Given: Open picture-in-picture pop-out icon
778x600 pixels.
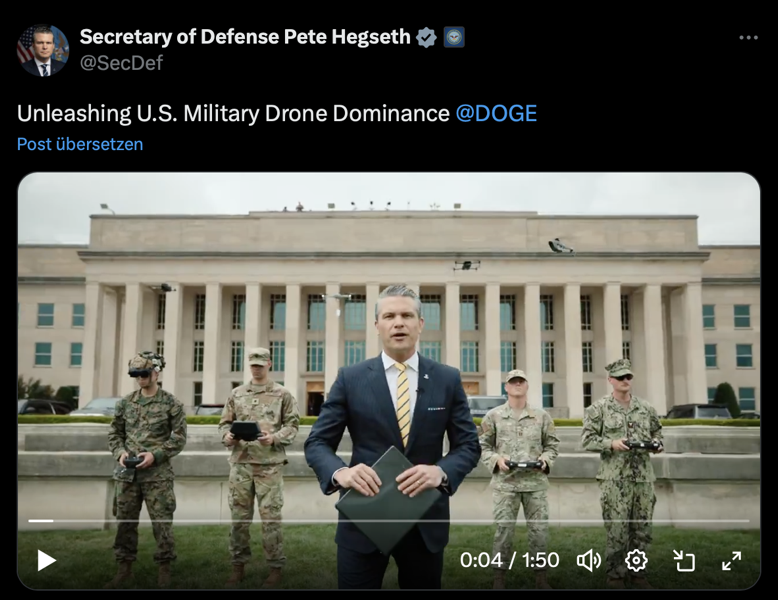Looking at the screenshot, I should click(x=684, y=561).
